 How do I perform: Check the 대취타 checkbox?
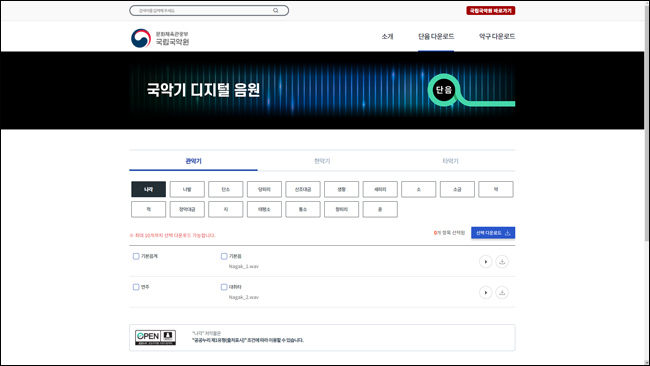[224, 287]
